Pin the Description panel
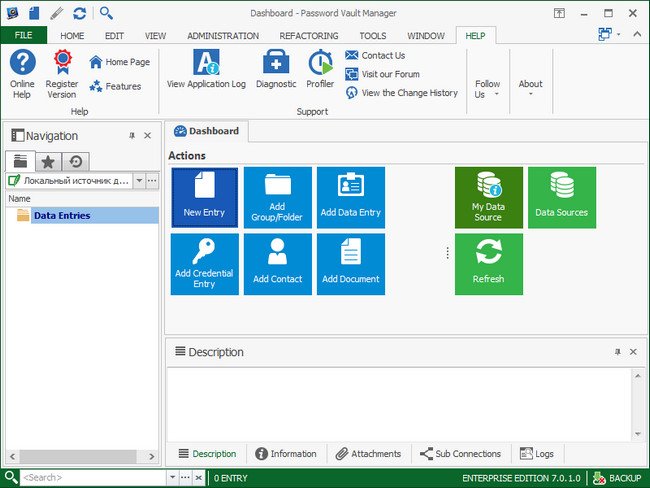Screen dimensions: 650x488 point(618,352)
